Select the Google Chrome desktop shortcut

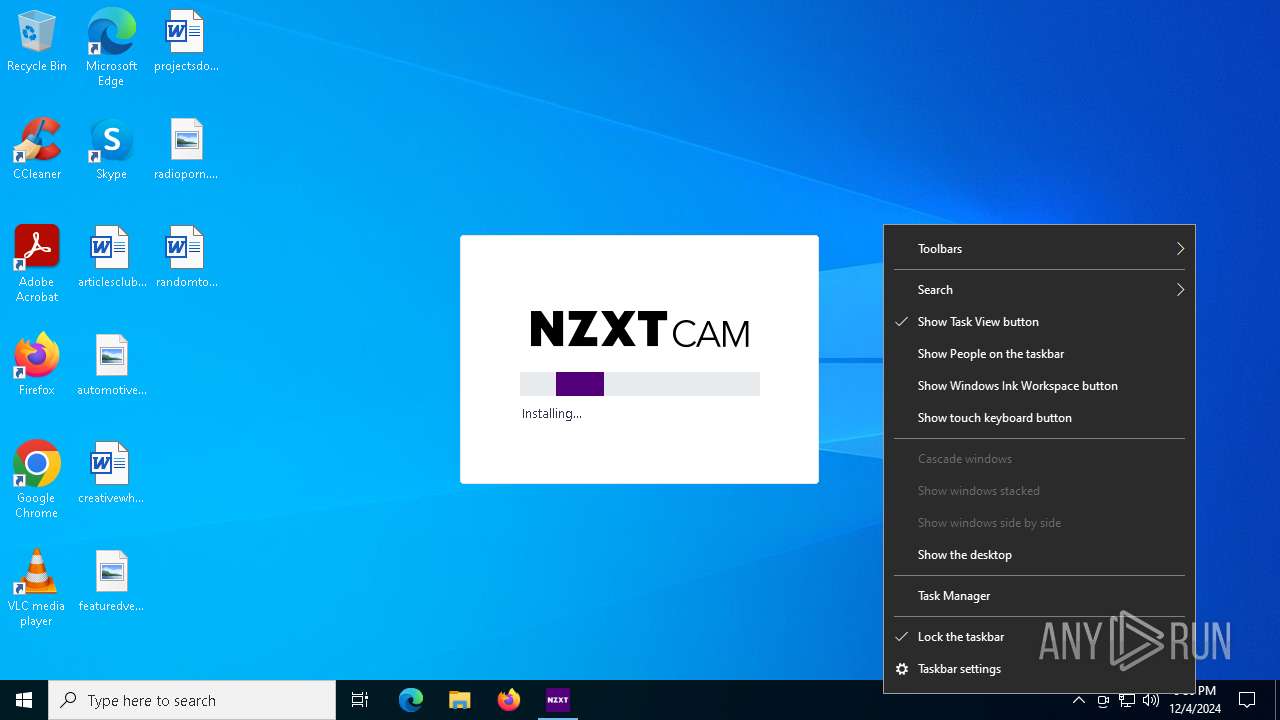coord(37,480)
